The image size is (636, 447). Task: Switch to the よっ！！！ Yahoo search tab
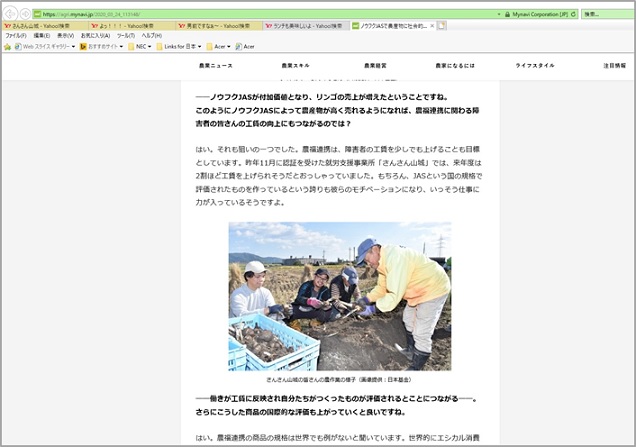[133, 26]
